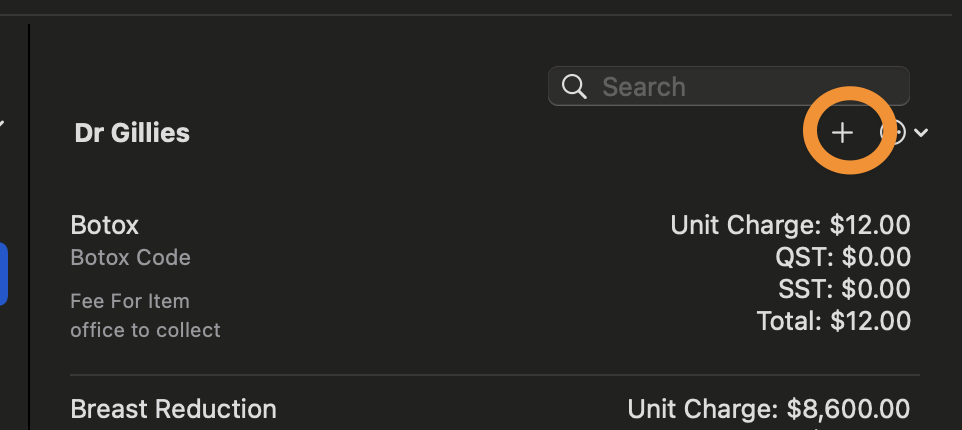Click the Botox Code subtitle
This screenshot has height=430, width=962.
(131, 258)
